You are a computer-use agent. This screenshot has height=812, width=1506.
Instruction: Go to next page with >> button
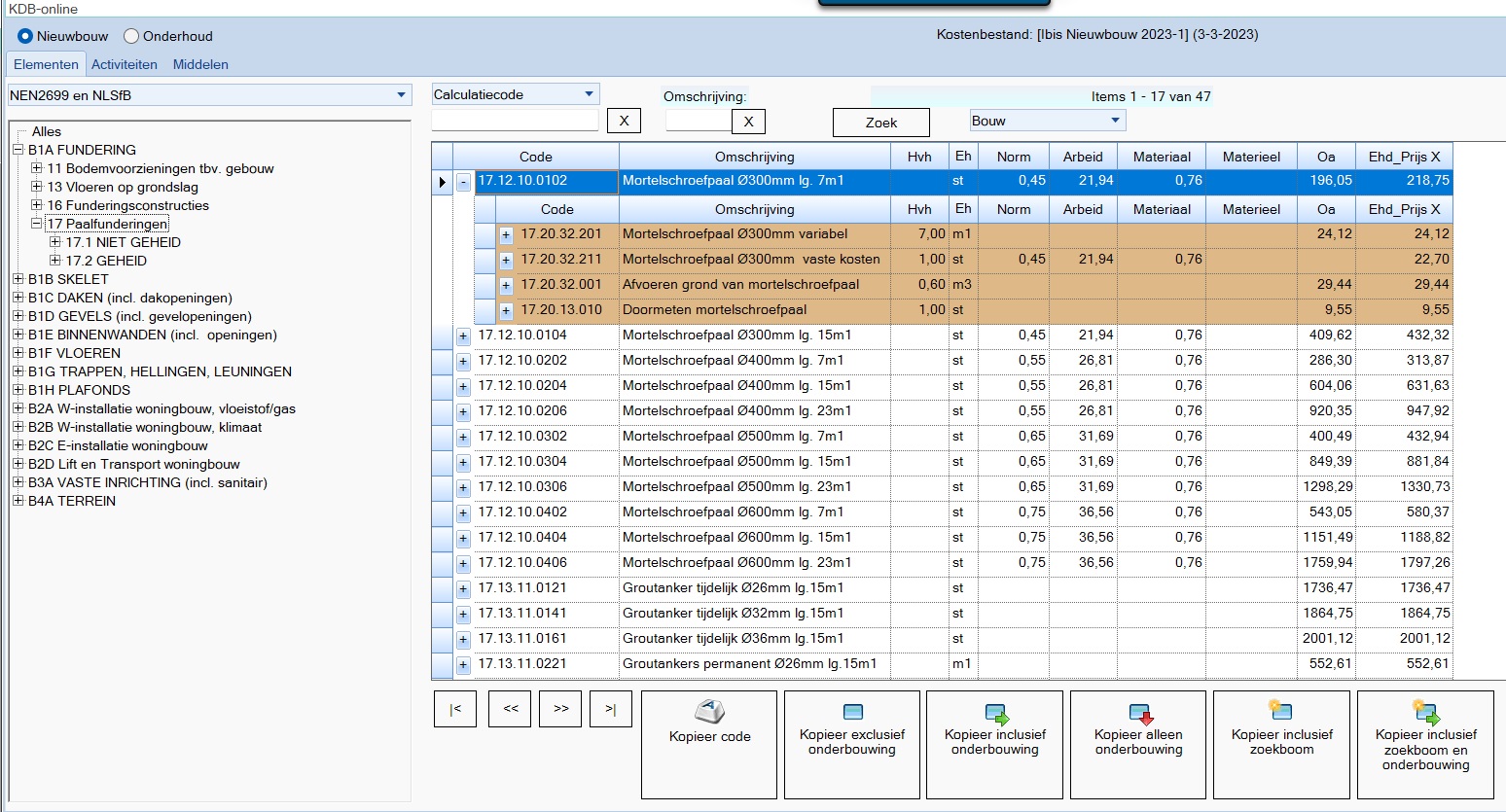(560, 709)
